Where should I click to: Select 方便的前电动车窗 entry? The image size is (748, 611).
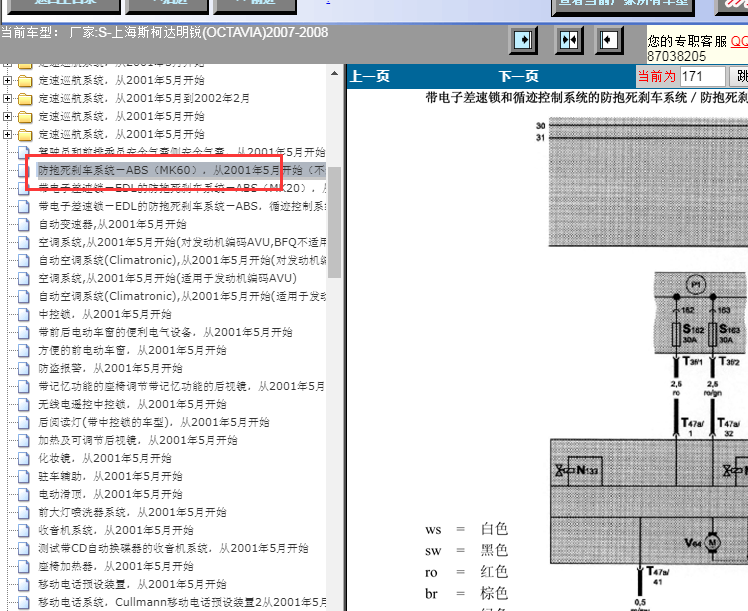coord(132,350)
